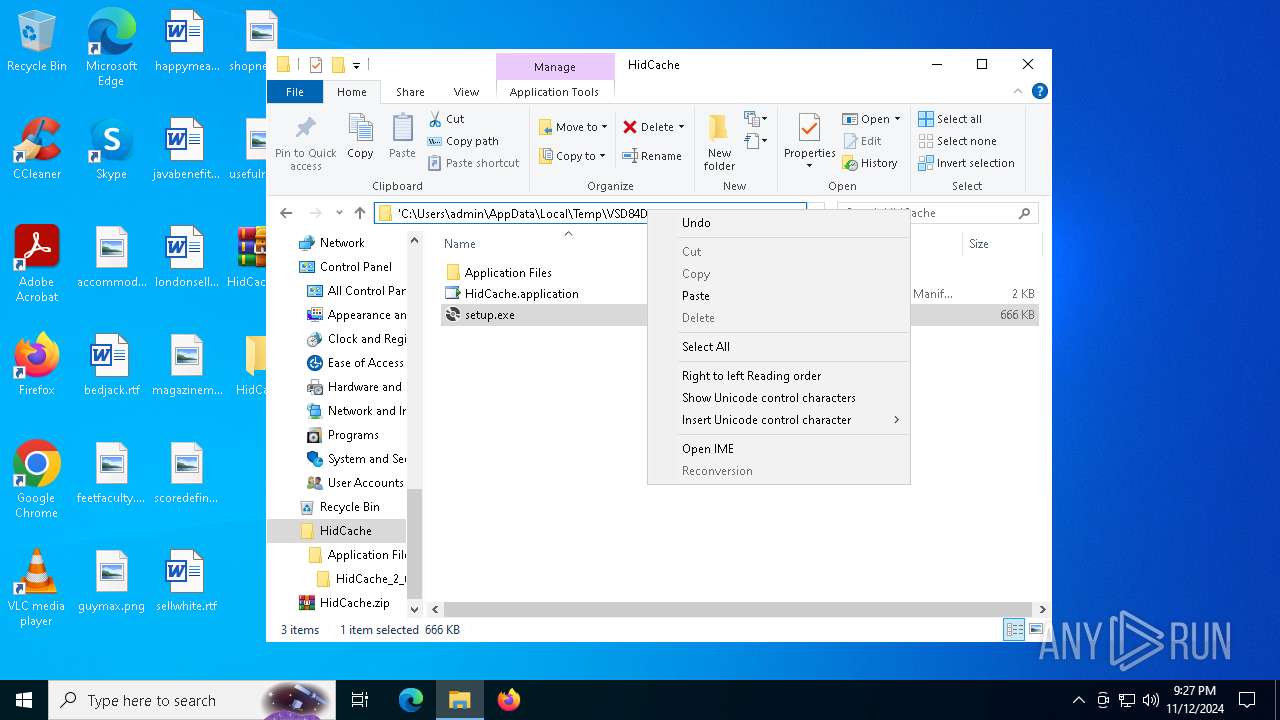
Task: Create a New folder
Action: (719, 141)
